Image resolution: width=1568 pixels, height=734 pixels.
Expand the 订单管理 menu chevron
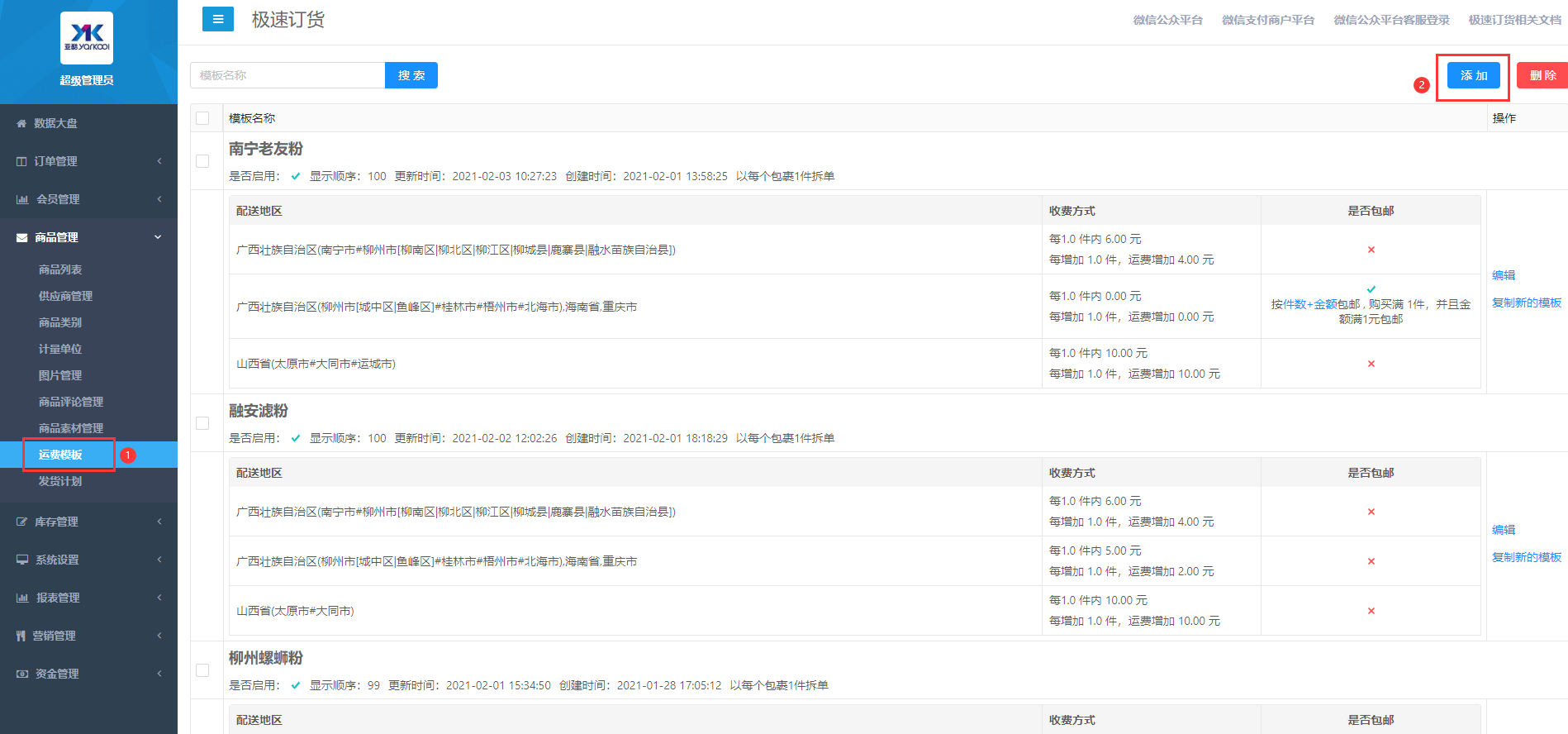tap(159, 161)
